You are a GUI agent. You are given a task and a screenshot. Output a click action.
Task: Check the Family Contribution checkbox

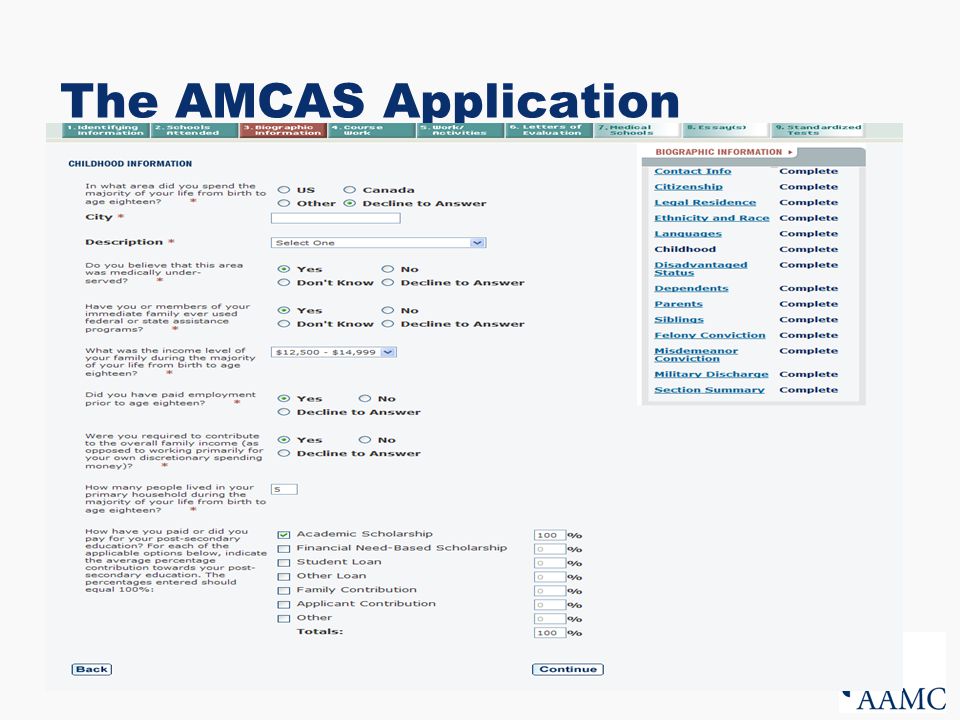click(283, 591)
